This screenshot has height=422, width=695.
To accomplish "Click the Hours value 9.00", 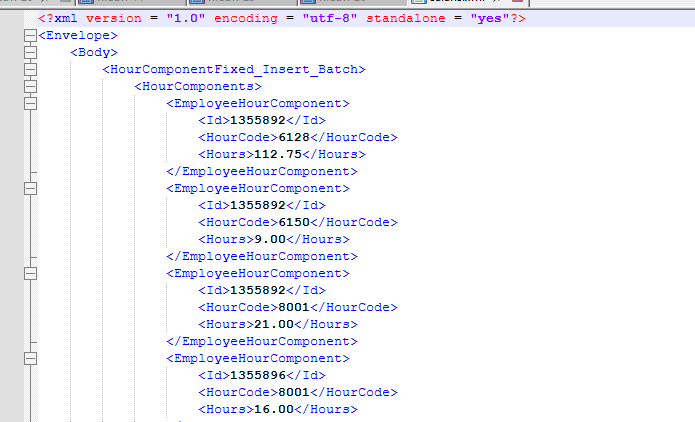I will click(x=270, y=239).
